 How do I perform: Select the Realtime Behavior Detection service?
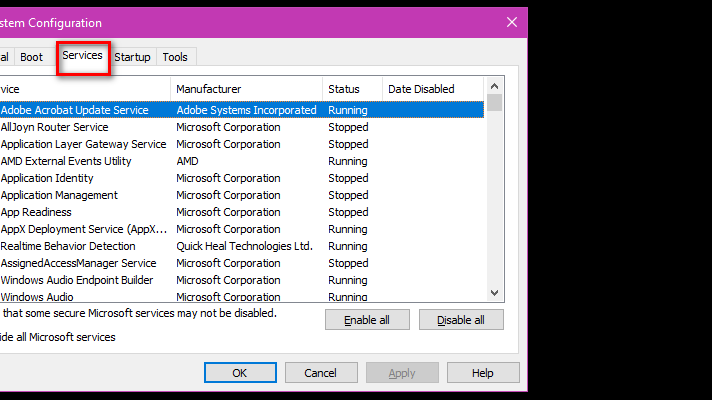(242, 246)
